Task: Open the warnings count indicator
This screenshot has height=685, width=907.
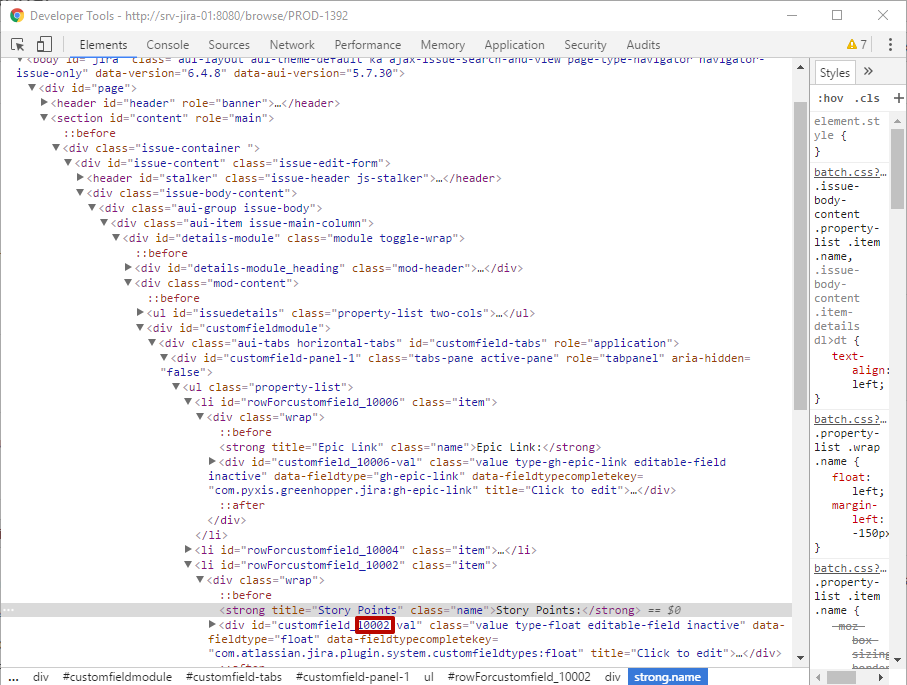Action: tap(857, 45)
